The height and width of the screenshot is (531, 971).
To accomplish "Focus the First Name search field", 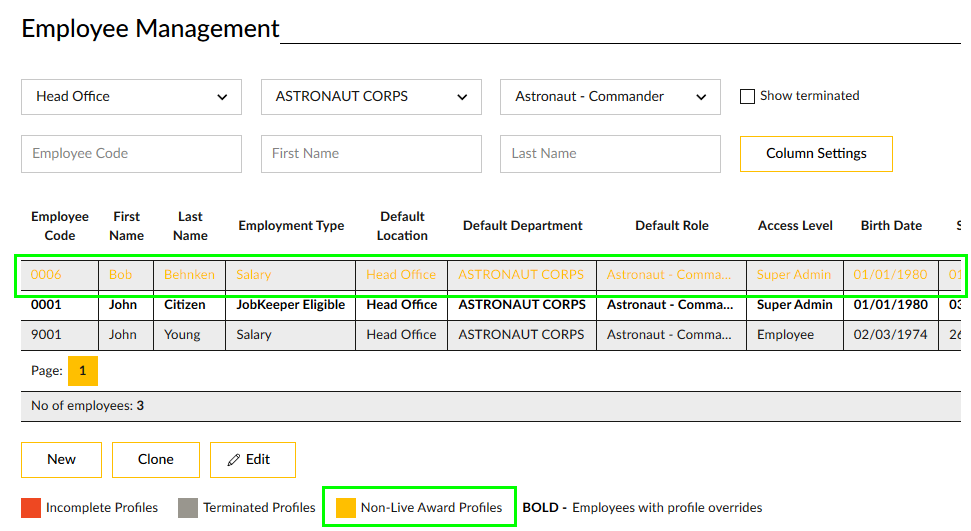I will click(371, 154).
